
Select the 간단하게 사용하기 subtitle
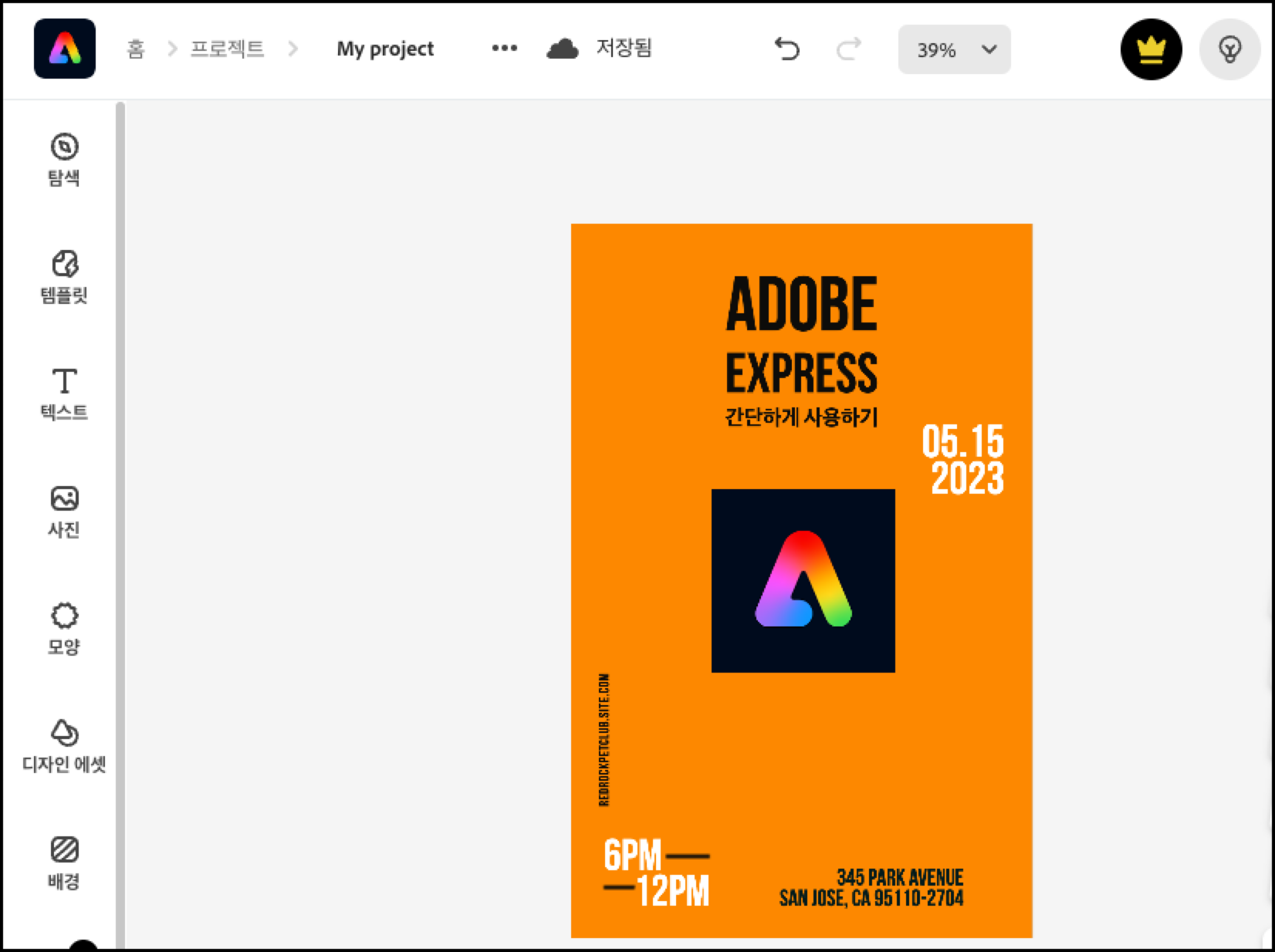tap(801, 417)
